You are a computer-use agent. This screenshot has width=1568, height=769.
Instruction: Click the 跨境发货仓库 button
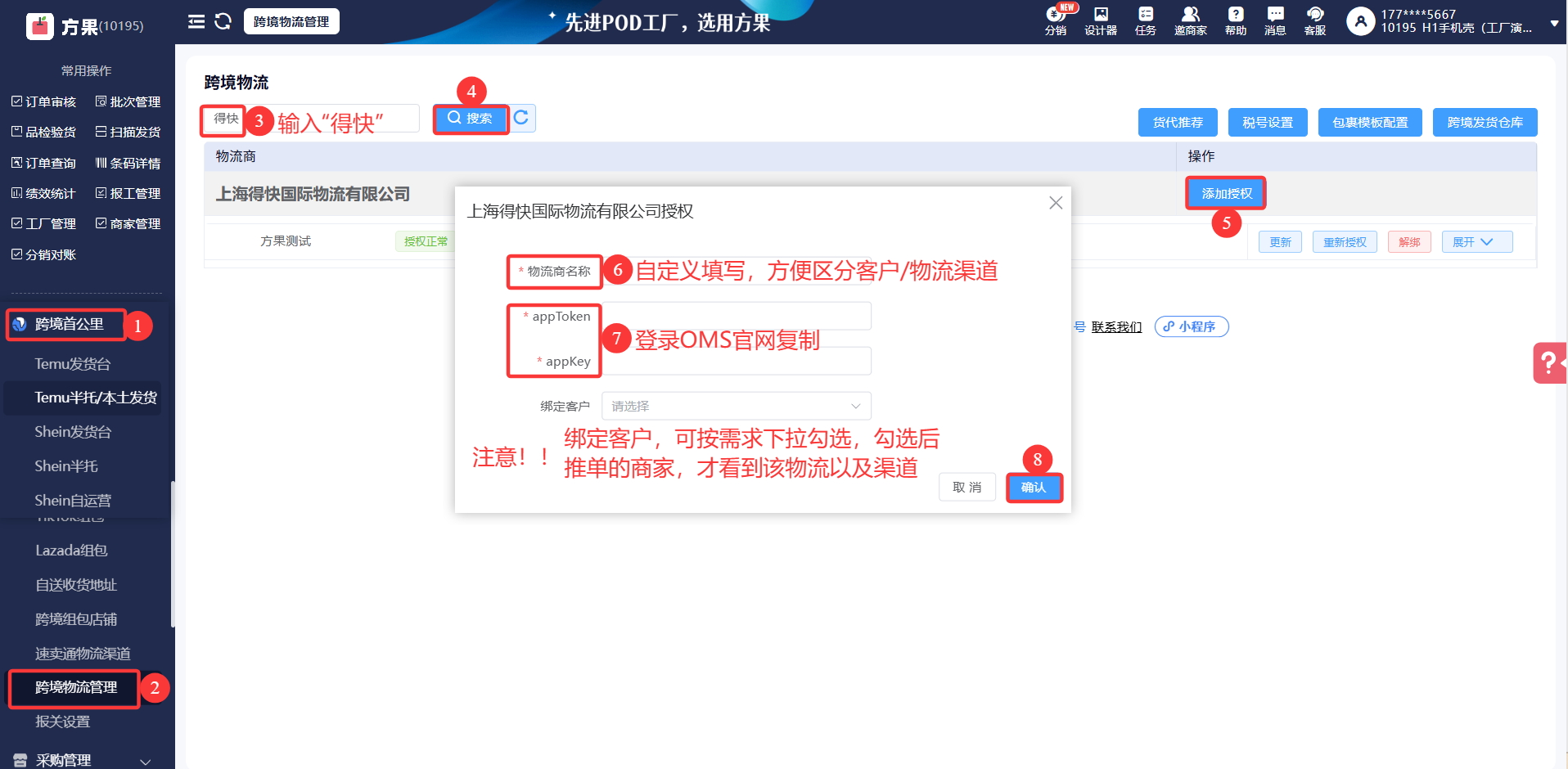tap(1485, 122)
